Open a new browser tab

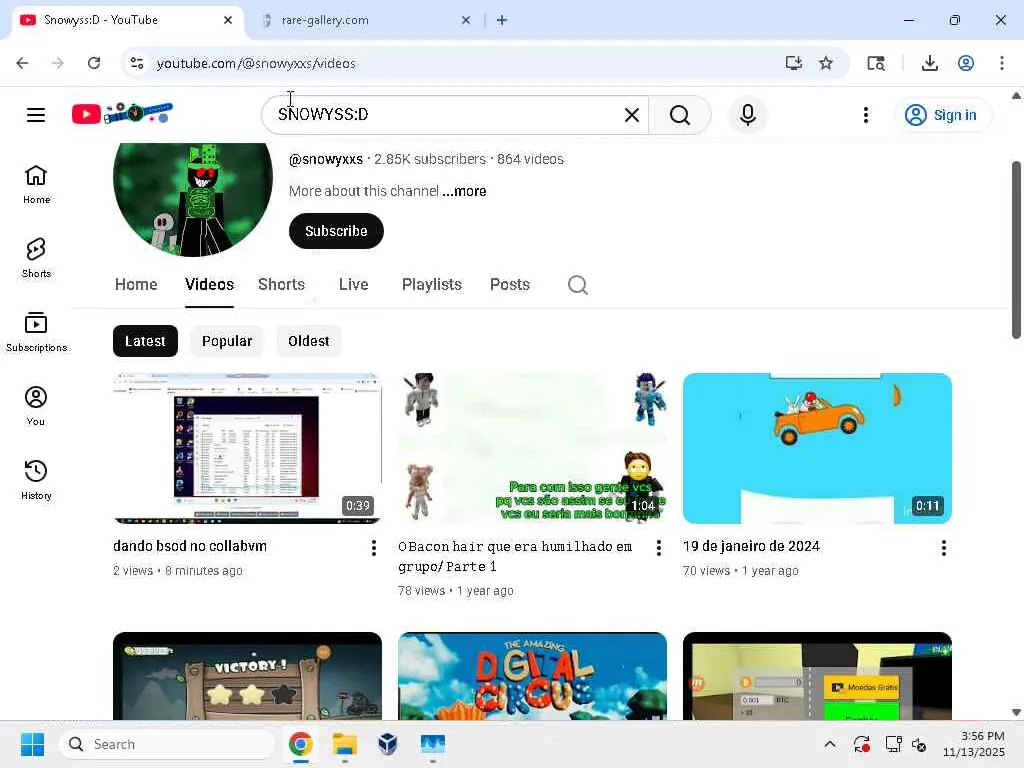pyautogui.click(x=502, y=20)
